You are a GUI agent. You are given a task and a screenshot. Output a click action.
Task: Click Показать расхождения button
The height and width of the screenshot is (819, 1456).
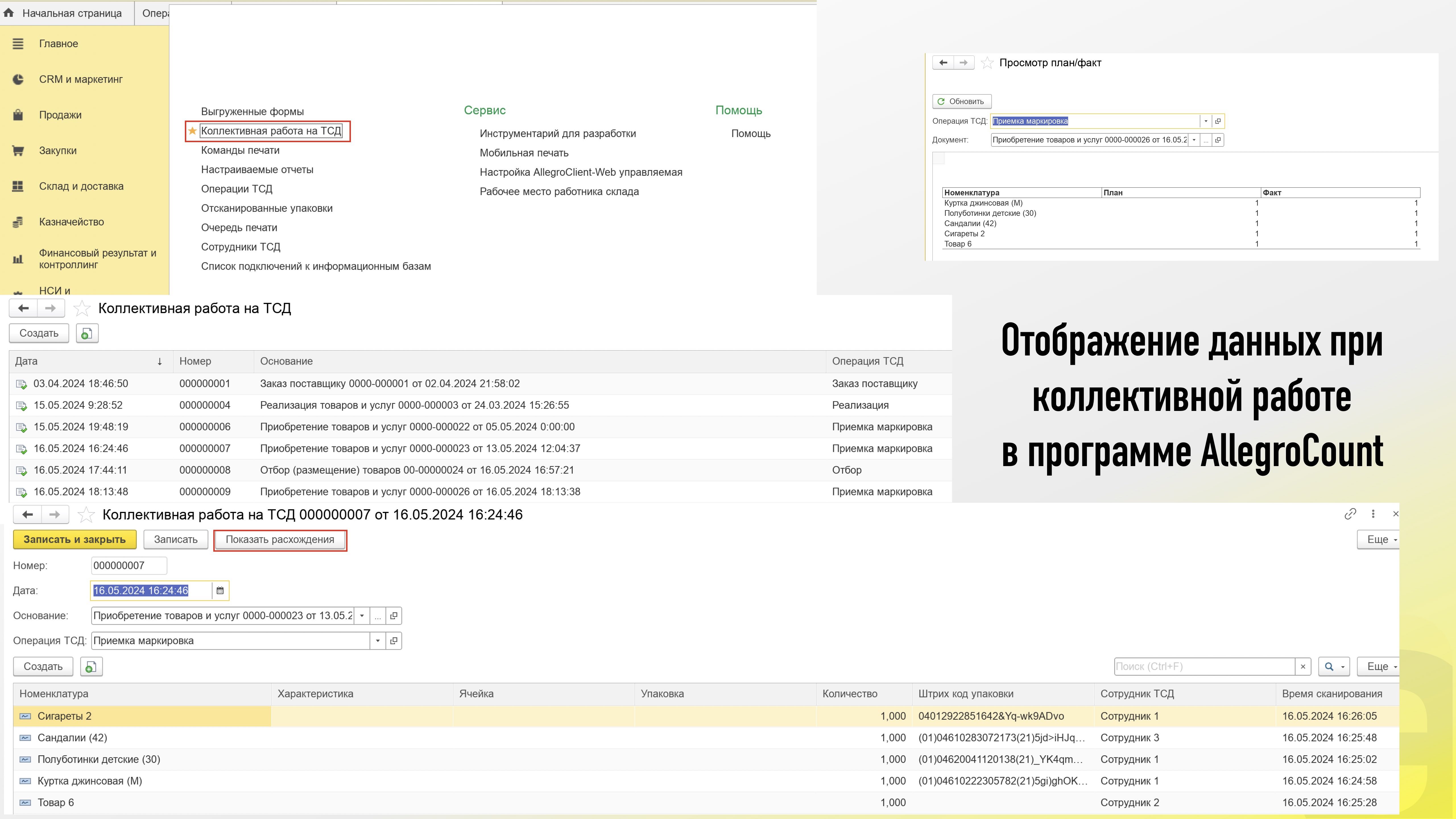(x=280, y=540)
